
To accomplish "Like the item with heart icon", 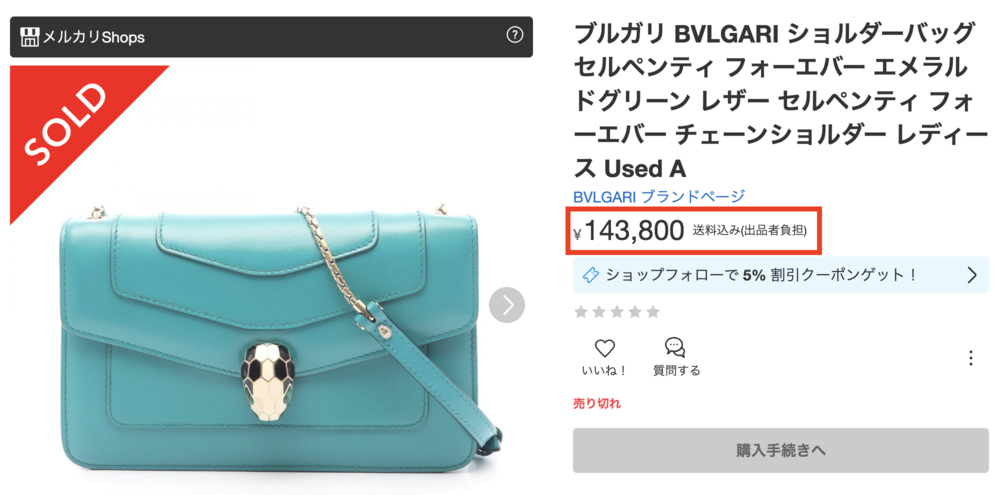I will [x=604, y=348].
